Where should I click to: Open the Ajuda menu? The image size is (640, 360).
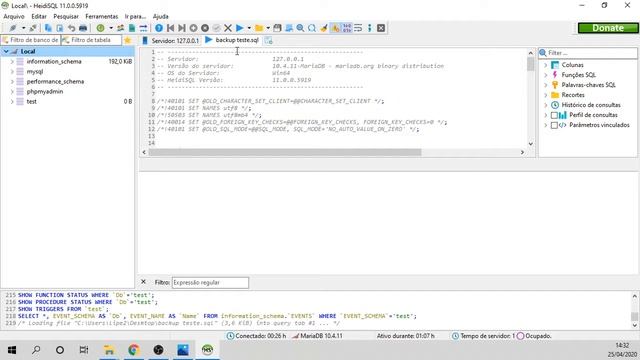(160, 16)
